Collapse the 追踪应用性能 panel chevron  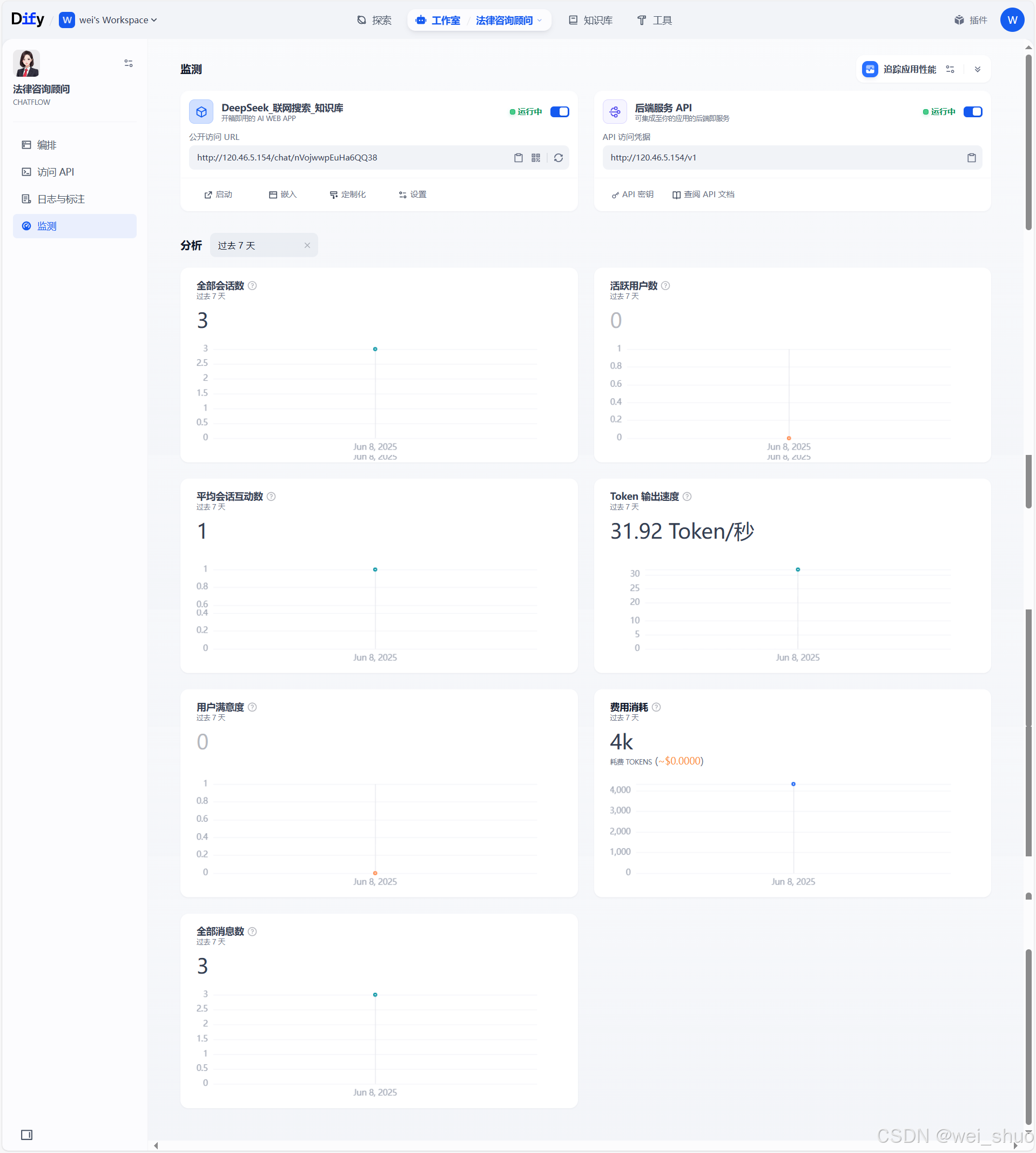click(x=977, y=69)
